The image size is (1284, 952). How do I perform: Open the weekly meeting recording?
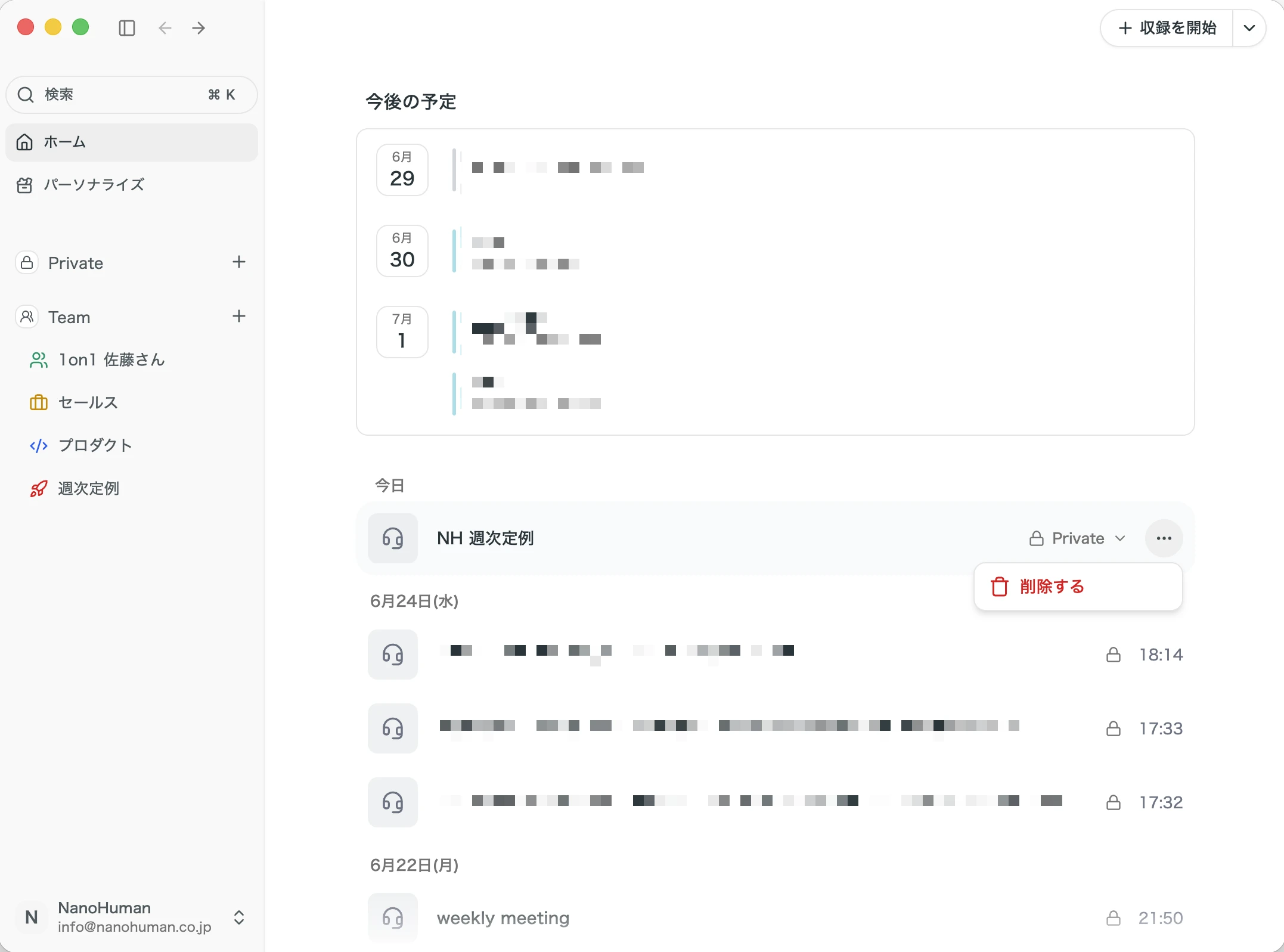[775, 919]
